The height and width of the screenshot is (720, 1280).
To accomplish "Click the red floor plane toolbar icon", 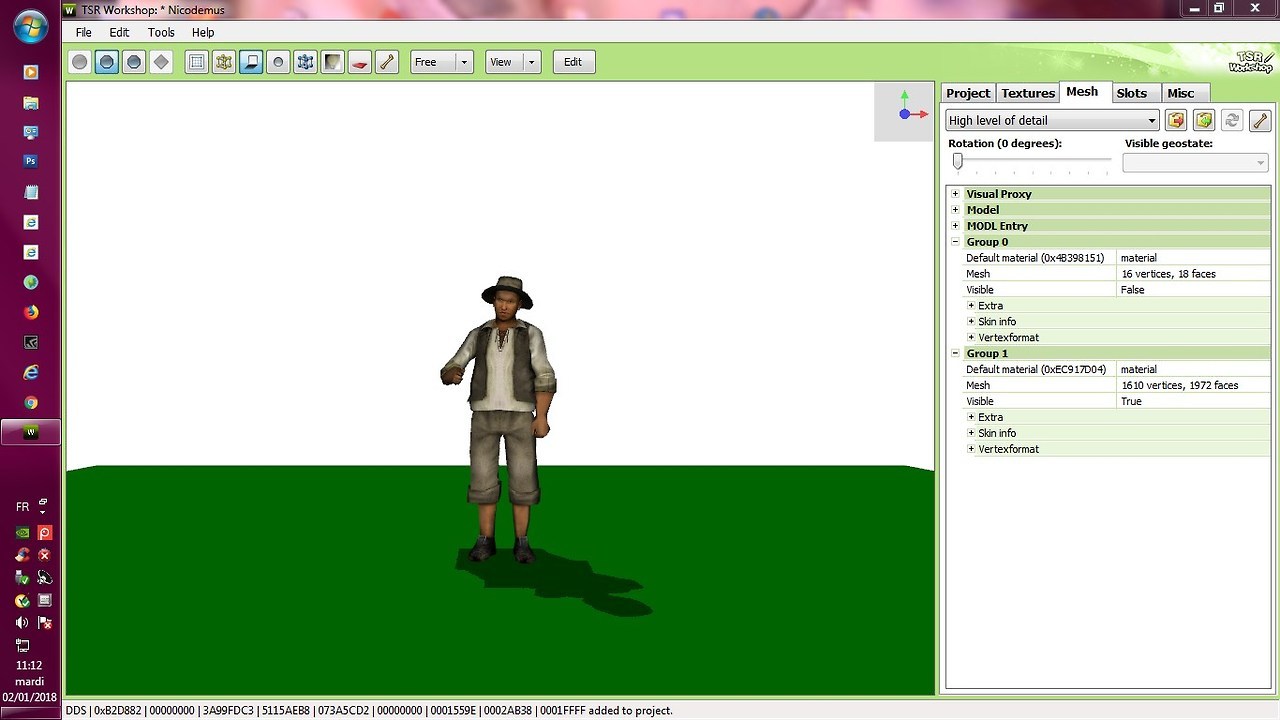I will 360,62.
